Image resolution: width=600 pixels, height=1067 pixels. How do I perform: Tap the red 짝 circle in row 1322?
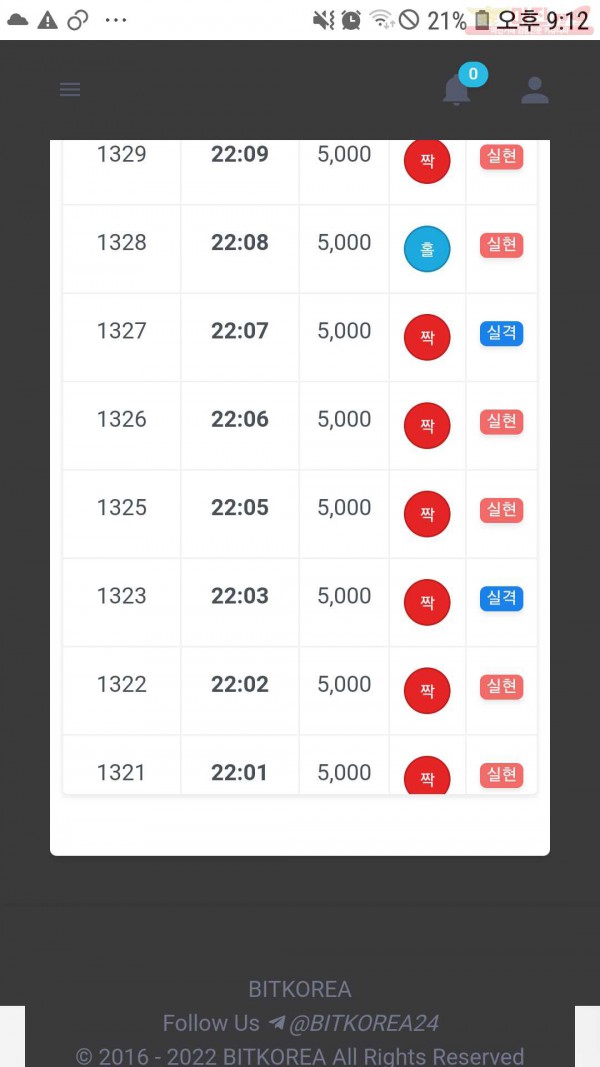click(x=427, y=691)
